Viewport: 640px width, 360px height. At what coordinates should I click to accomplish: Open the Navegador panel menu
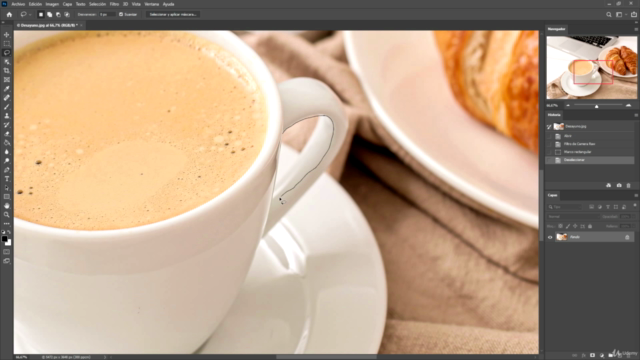click(636, 29)
